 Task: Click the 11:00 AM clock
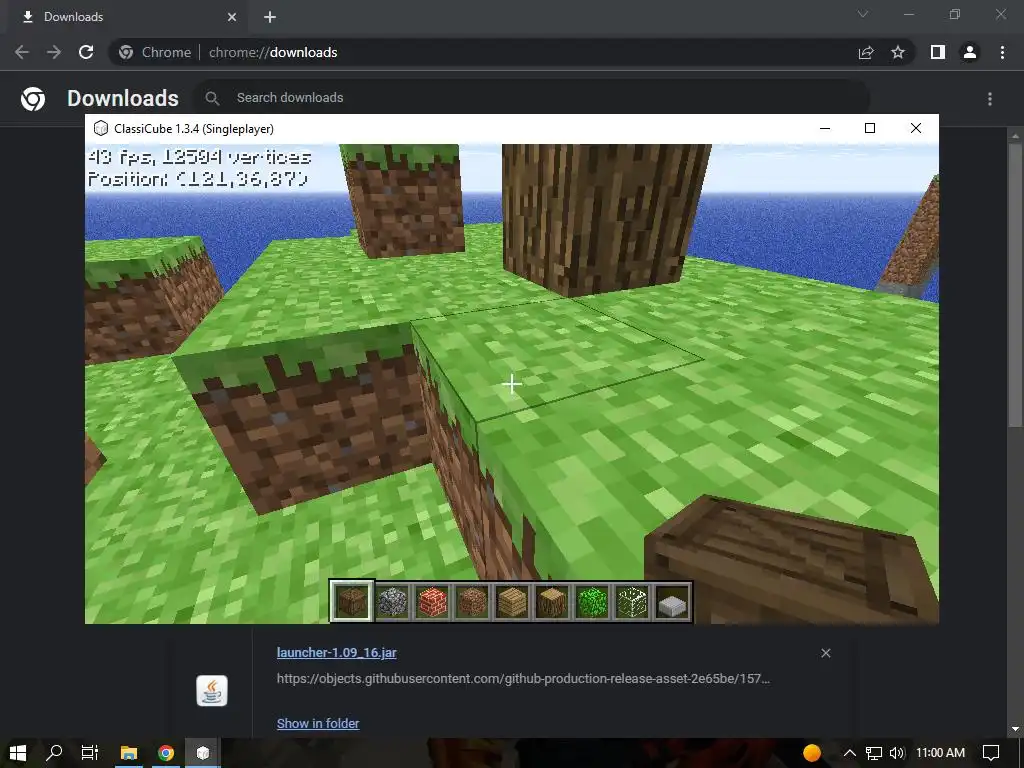[940, 753]
